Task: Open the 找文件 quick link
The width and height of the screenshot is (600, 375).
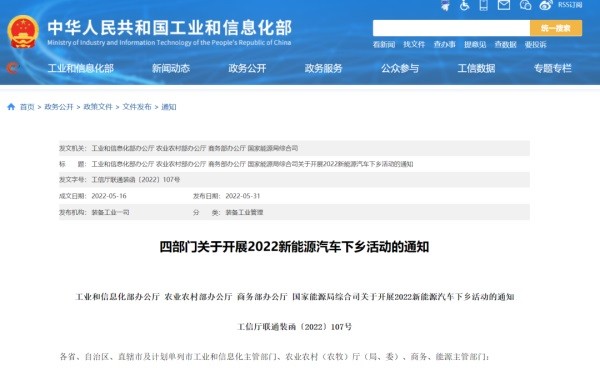Action: [414, 45]
